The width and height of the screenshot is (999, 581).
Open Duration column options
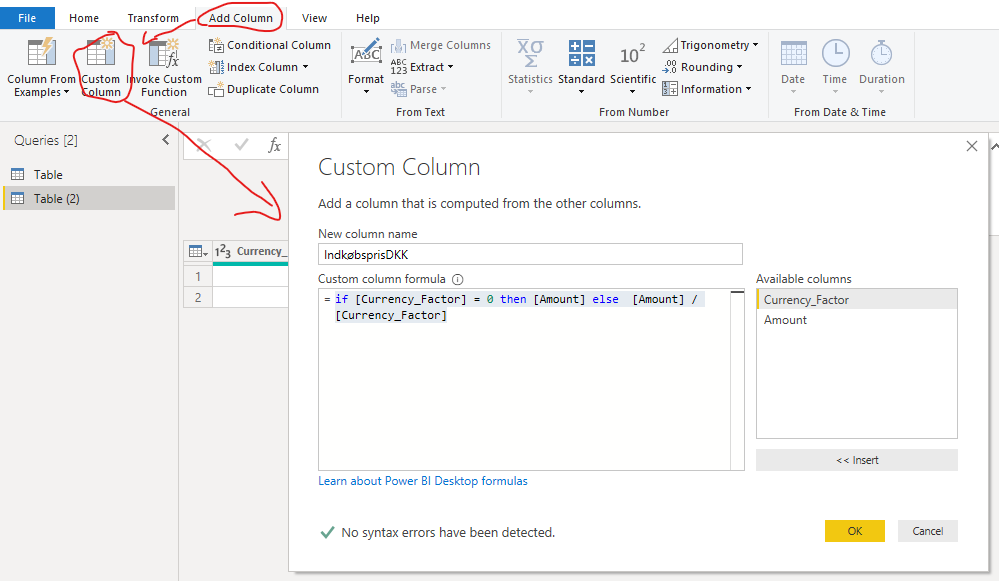(x=882, y=68)
